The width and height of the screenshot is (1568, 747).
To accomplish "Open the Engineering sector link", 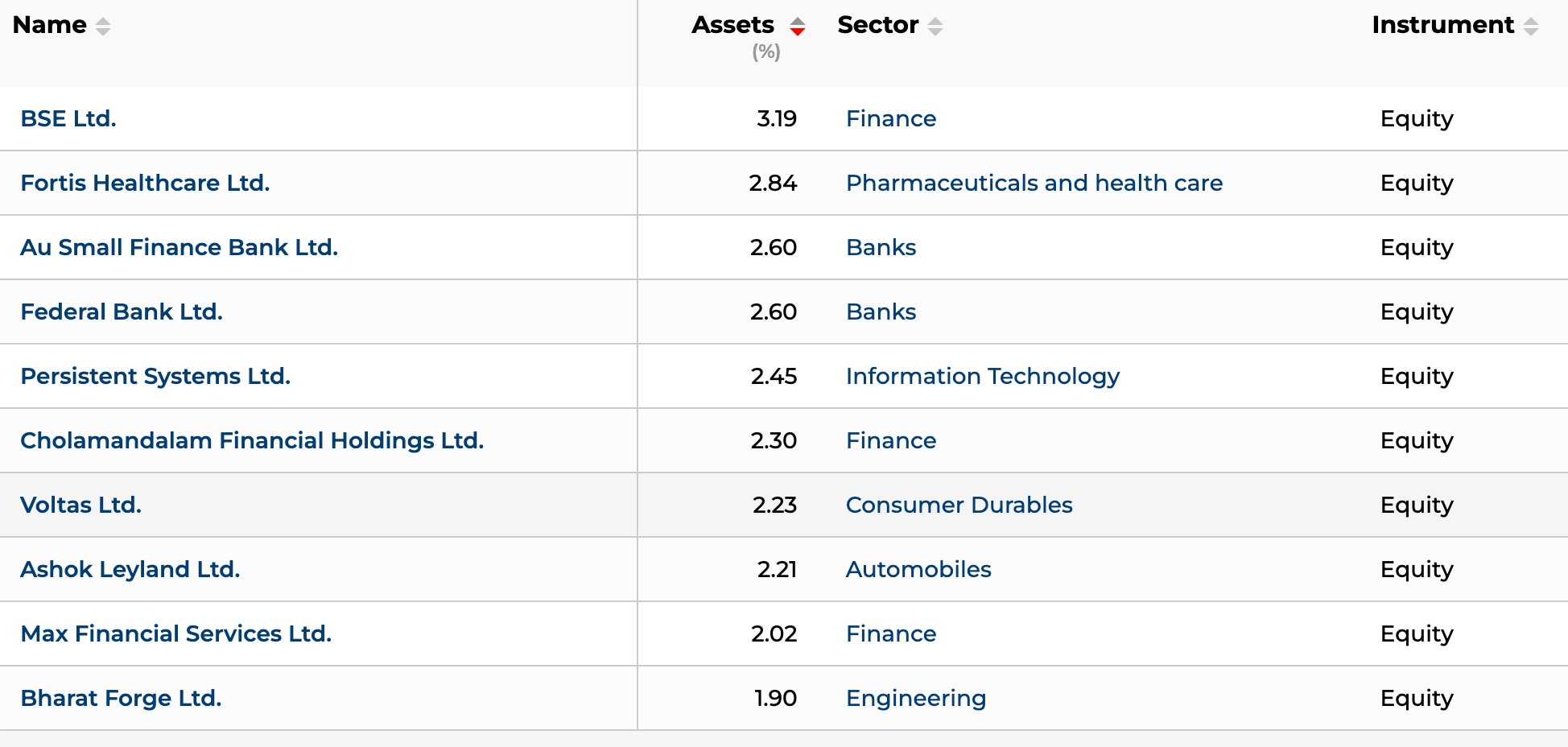I will click(x=916, y=698).
